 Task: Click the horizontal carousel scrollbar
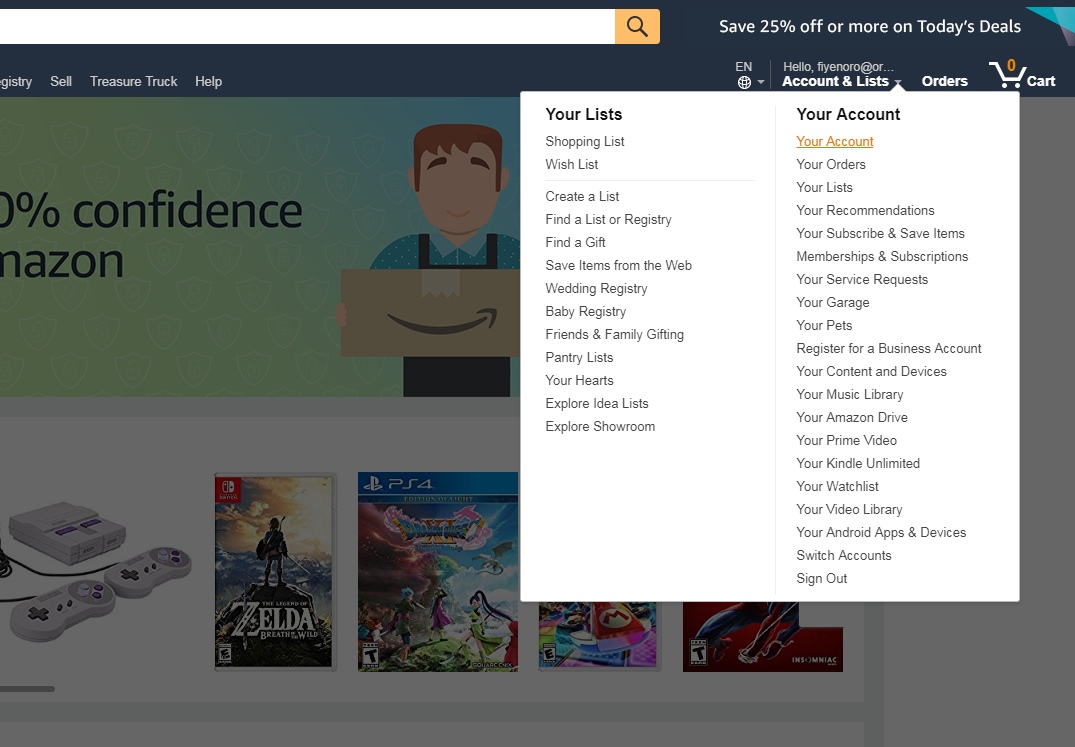coord(27,688)
